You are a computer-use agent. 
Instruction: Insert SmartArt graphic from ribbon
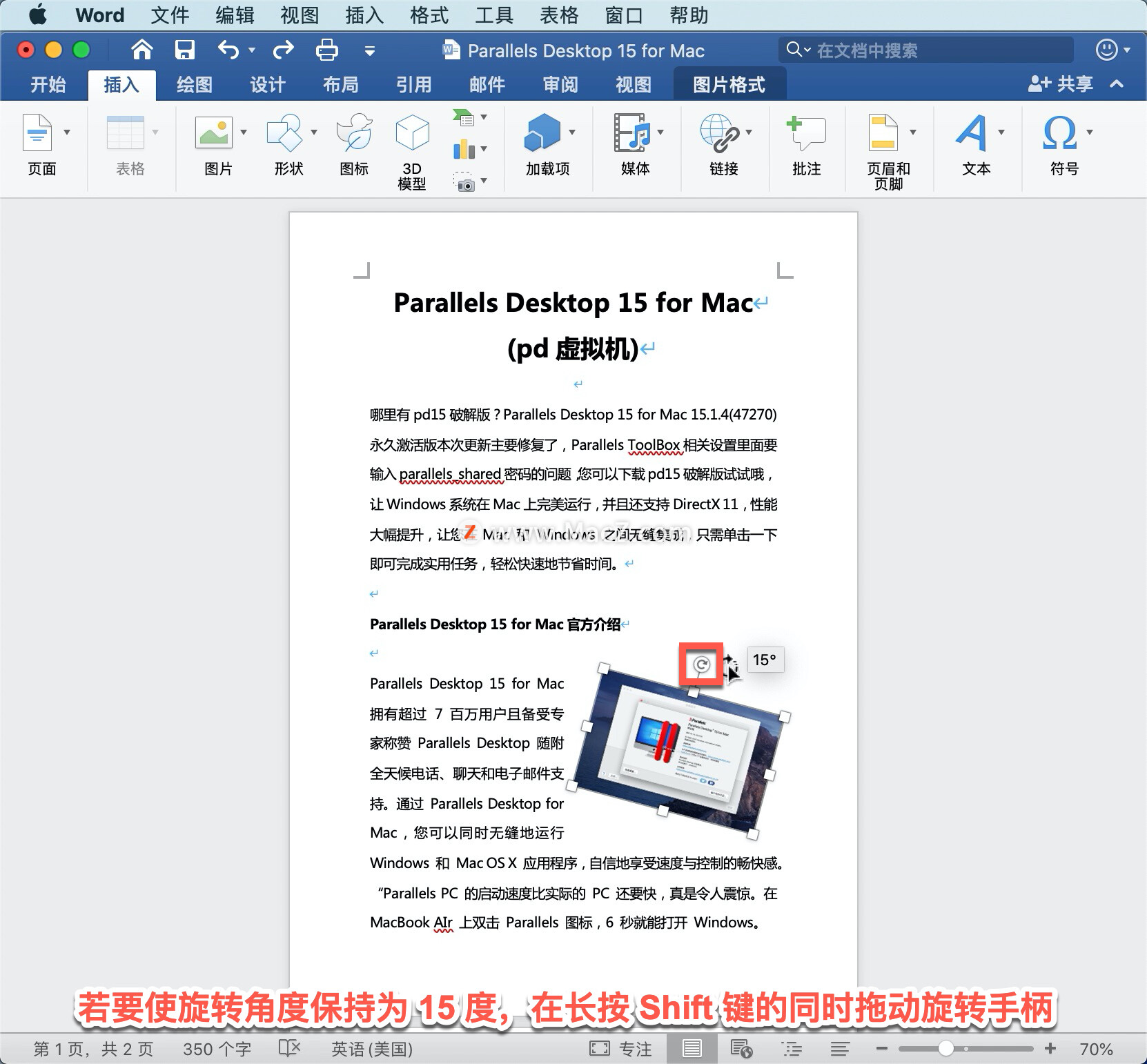coord(464,117)
